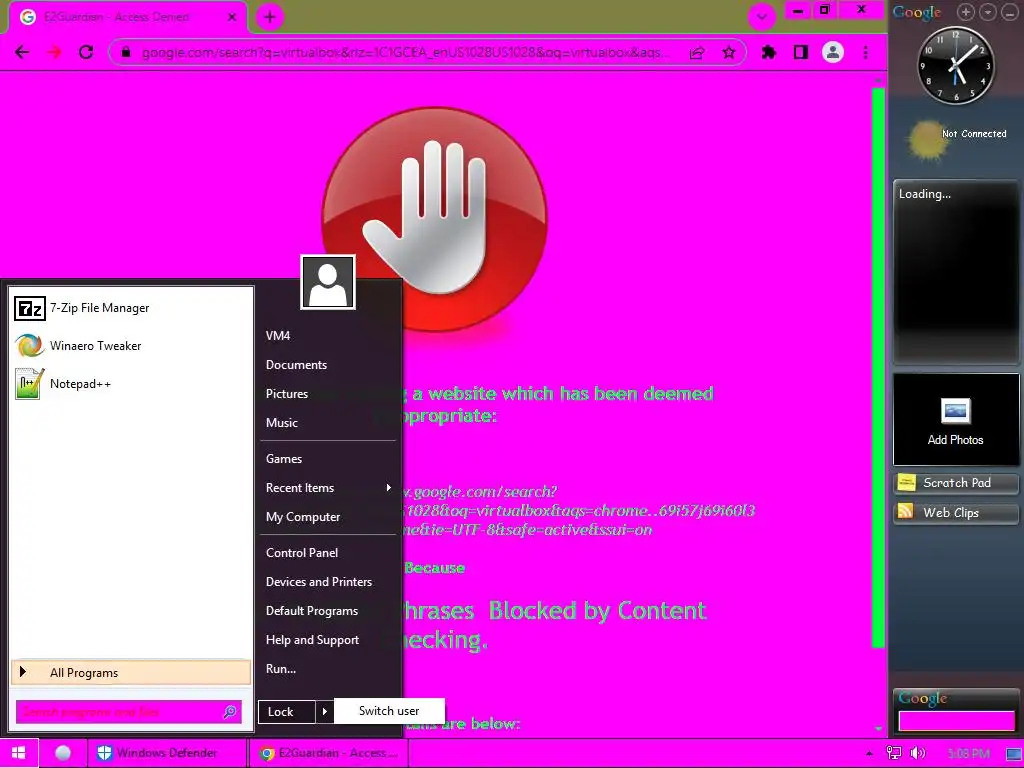Click Add Photos in sidebar
Image resolution: width=1024 pixels, height=768 pixels.
(955, 420)
